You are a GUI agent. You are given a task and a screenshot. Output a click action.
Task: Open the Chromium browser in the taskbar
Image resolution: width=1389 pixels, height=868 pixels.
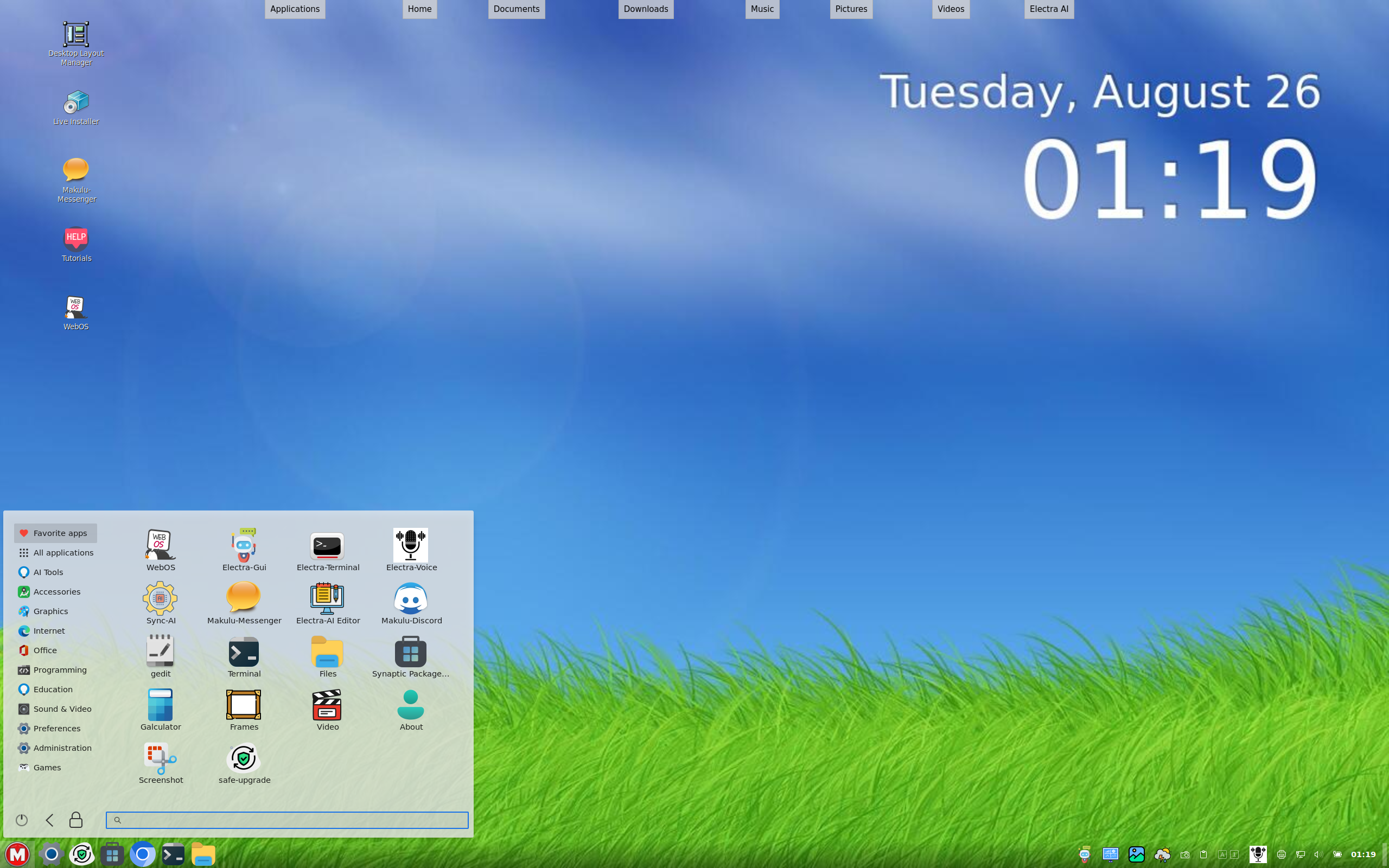(x=142, y=854)
